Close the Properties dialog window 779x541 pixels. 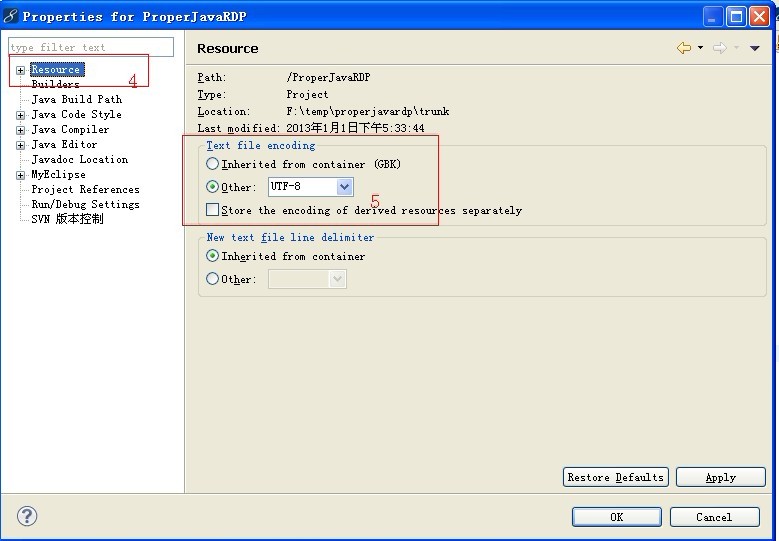(x=760, y=16)
